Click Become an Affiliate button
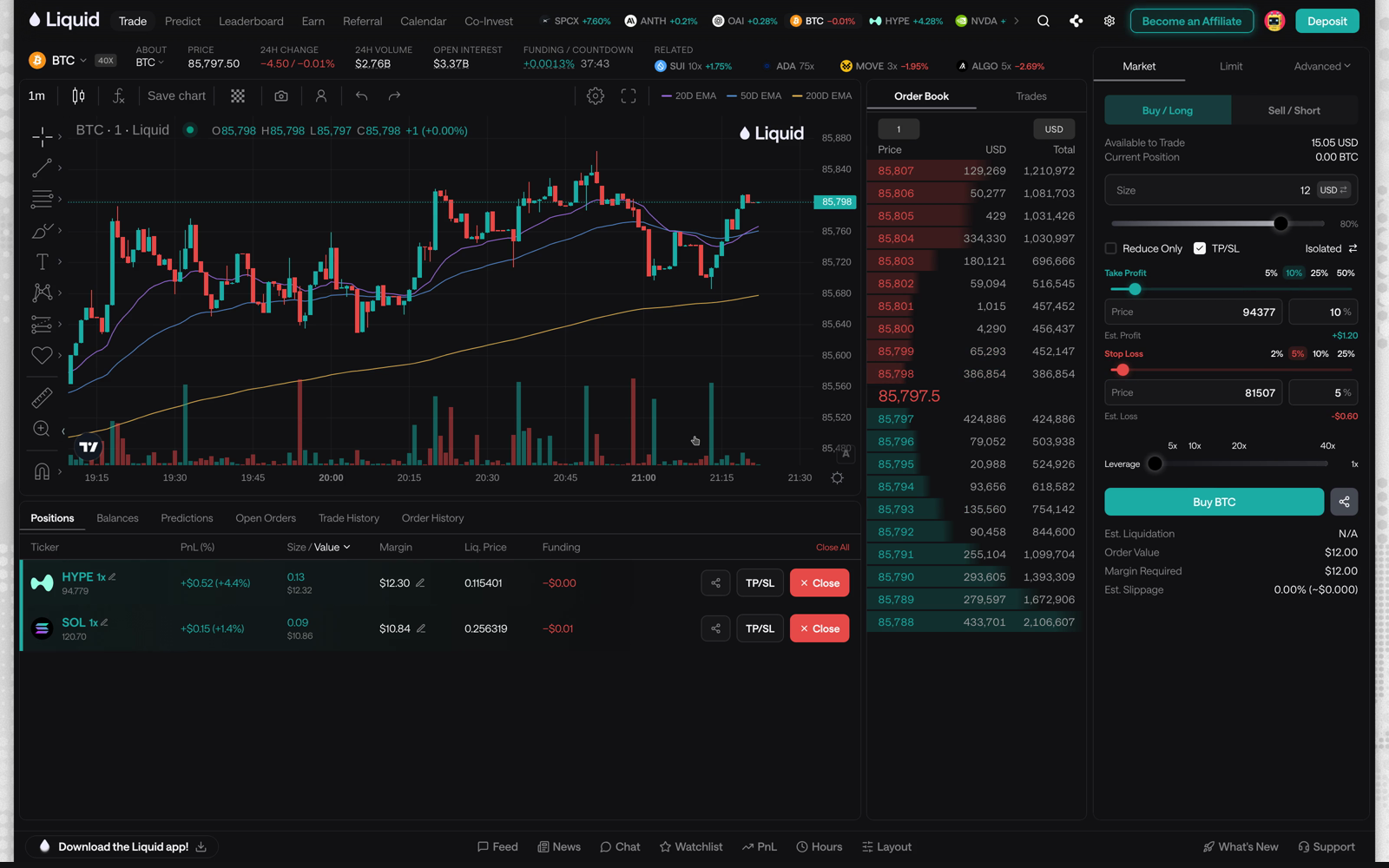Viewport: 1389px width, 868px height. (1191, 21)
